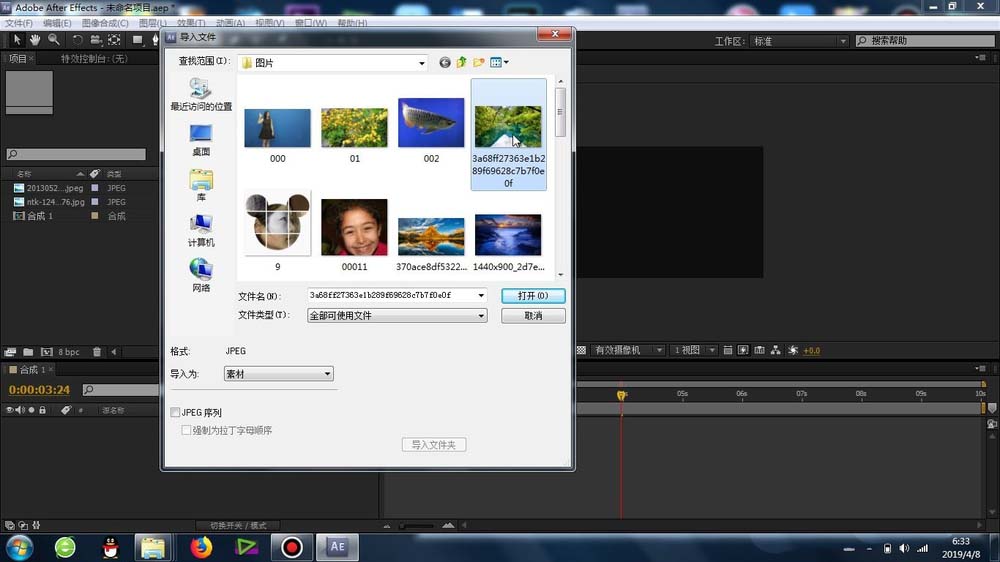This screenshot has height=562, width=1000.
Task: Click the +0.0 exposure value
Action: coord(812,351)
